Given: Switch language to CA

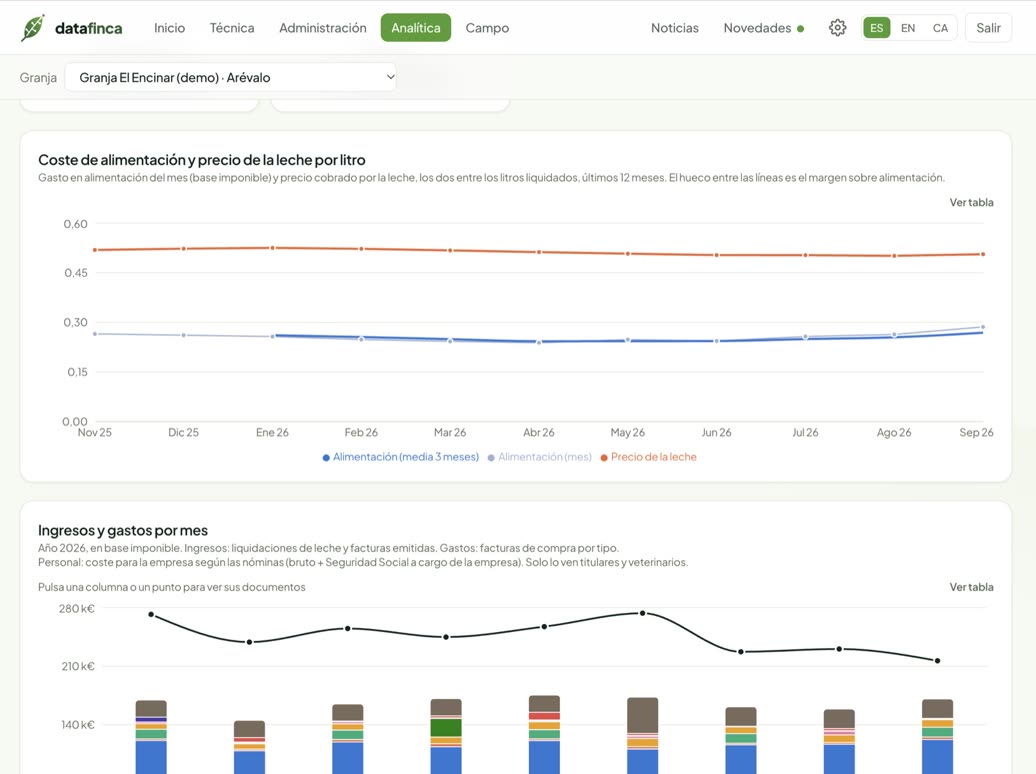Looking at the screenshot, I should tap(940, 28).
